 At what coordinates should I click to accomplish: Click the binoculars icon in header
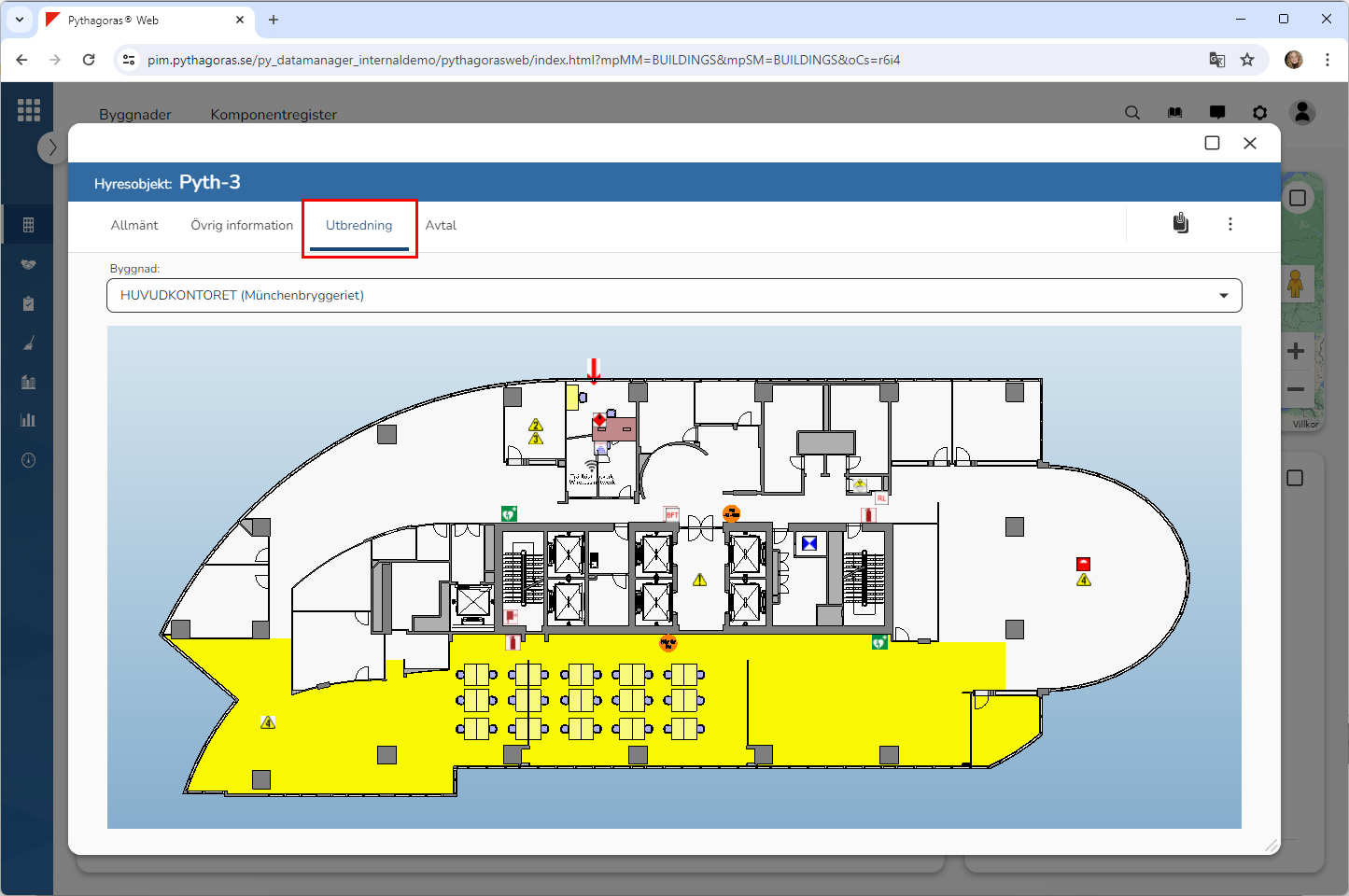1174,113
